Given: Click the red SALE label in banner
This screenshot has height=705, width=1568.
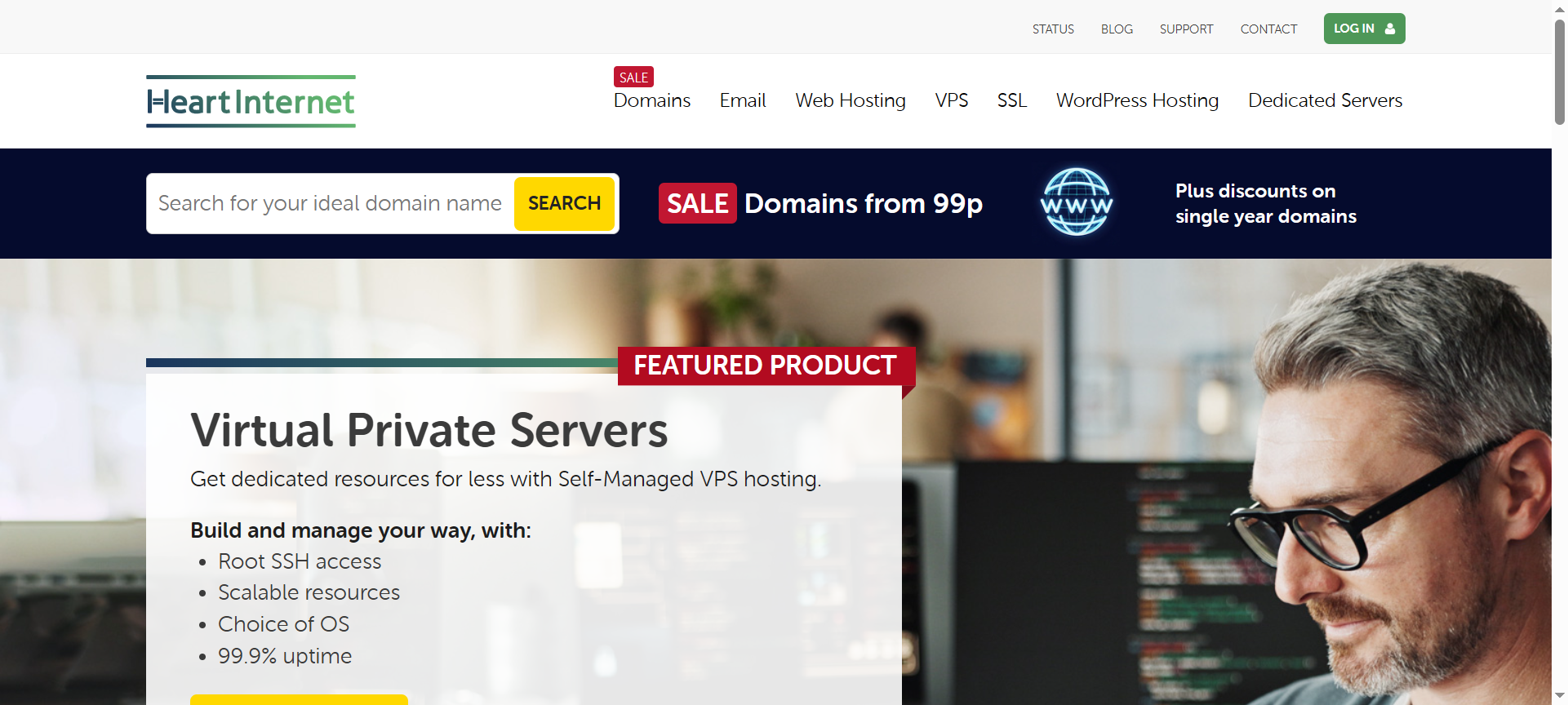Looking at the screenshot, I should (697, 203).
